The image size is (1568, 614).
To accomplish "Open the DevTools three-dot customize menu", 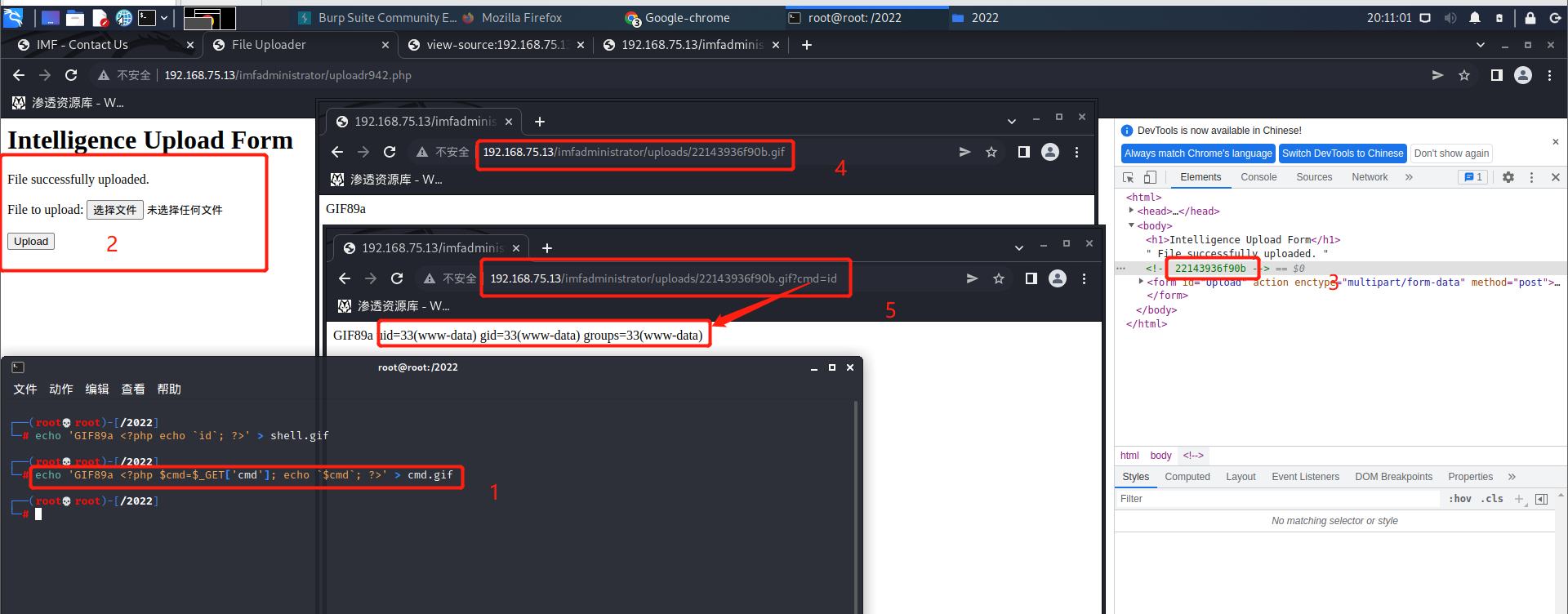I will 1531,177.
